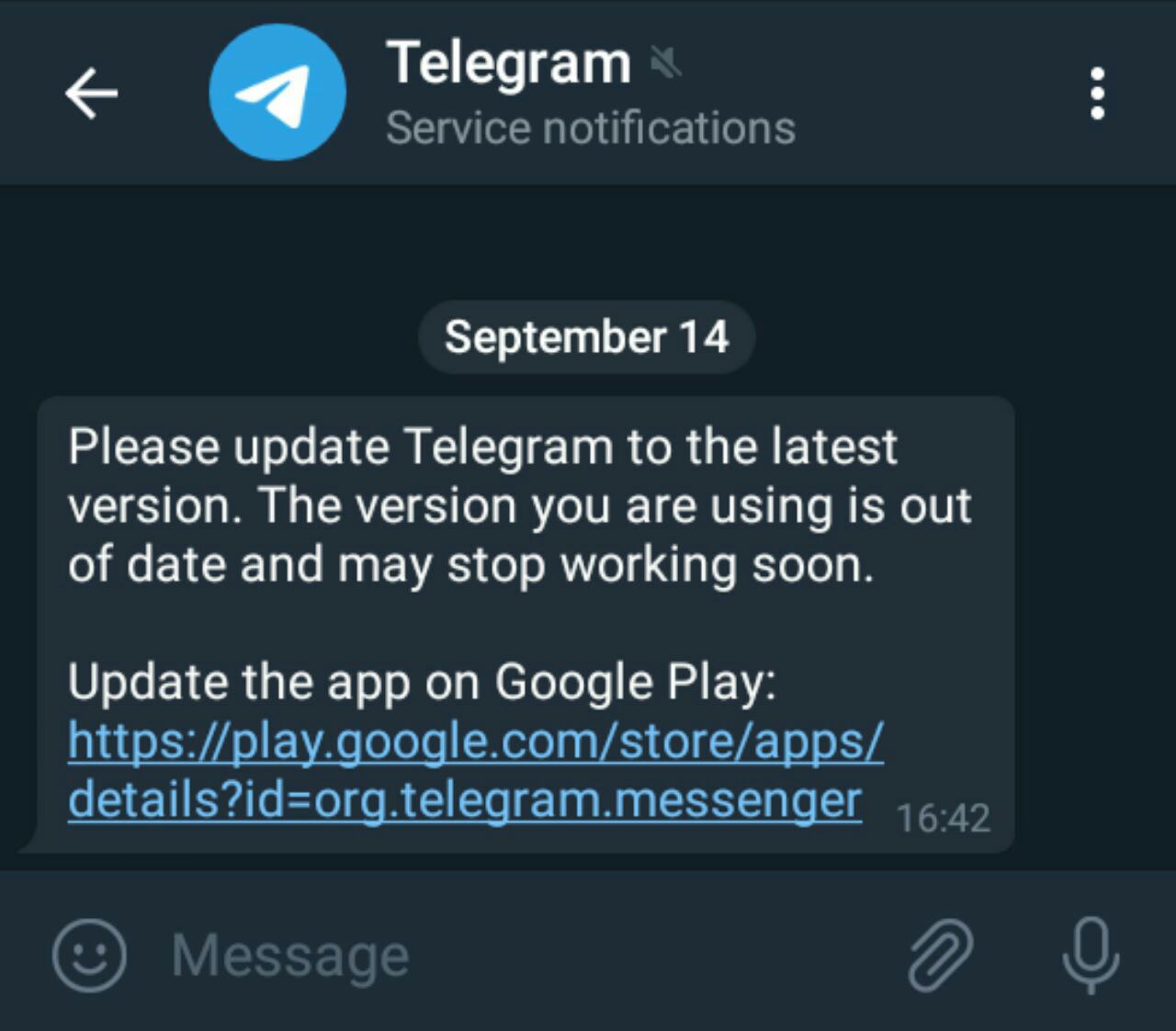Open the emoji picker smiley icon
The width and height of the screenshot is (1176, 1031).
[89, 956]
